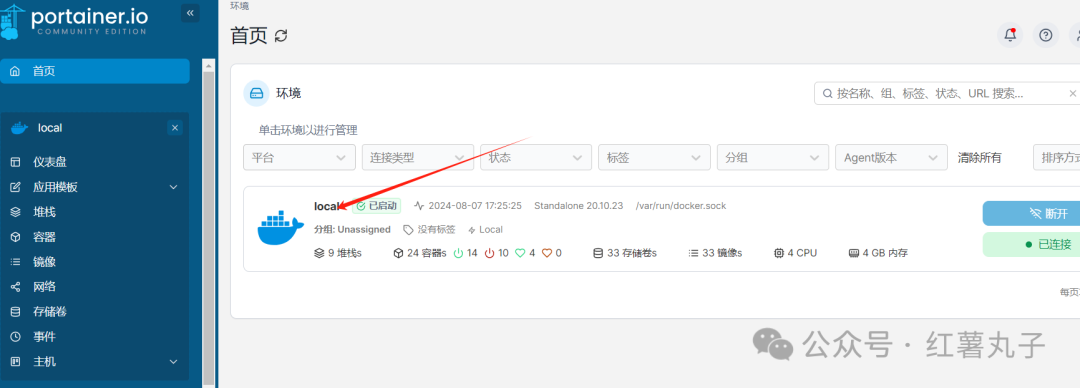Click the 9 堆栈s stacks count
This screenshot has width=1080, height=388.
pyautogui.click(x=338, y=253)
